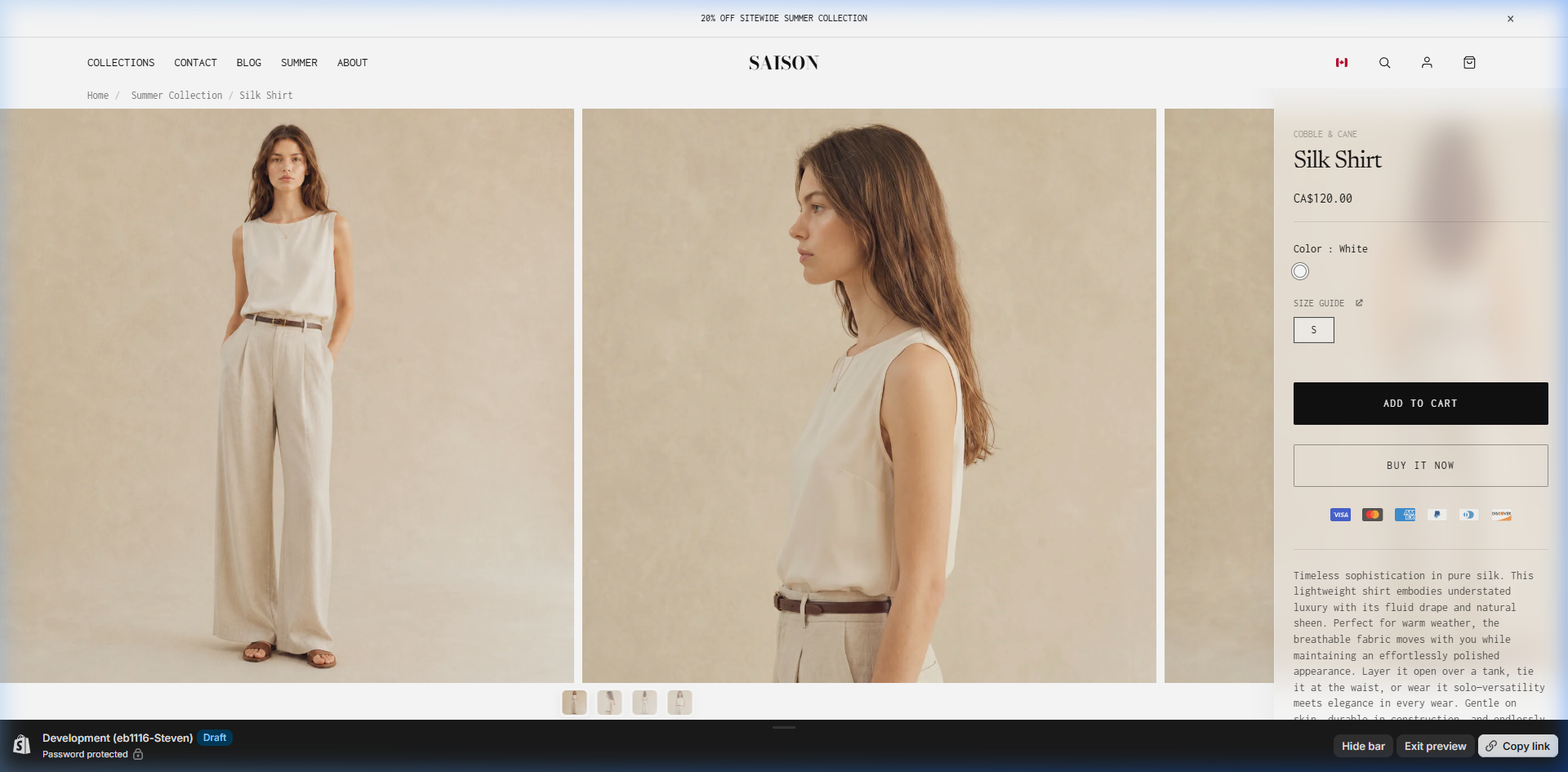
Task: Select the first product thumbnail
Action: pyautogui.click(x=574, y=703)
